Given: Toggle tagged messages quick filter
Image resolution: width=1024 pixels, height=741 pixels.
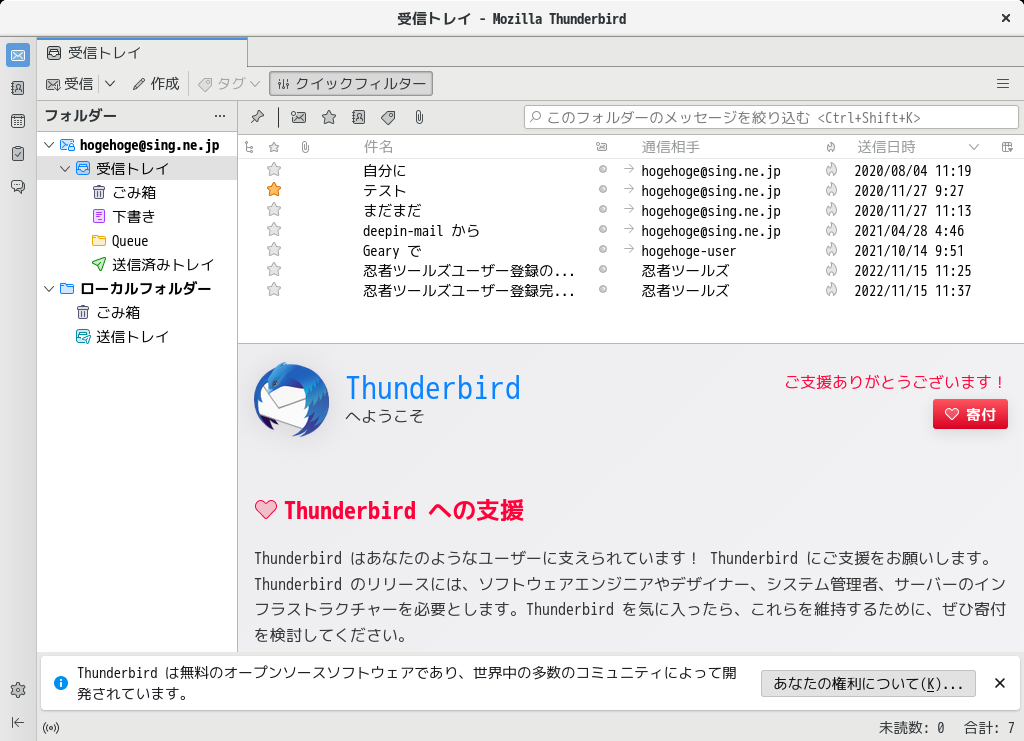Looking at the screenshot, I should pos(389,117).
